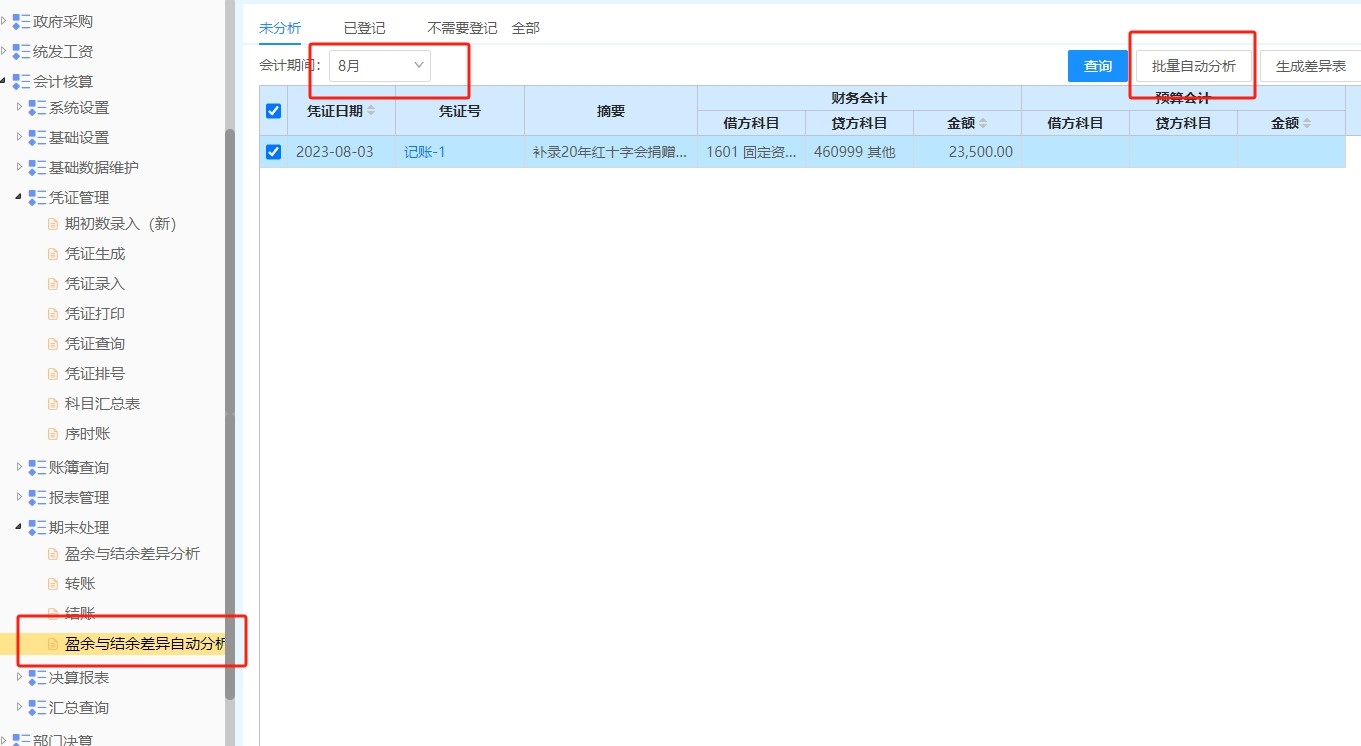
Task: Collapse the 会计核算 tree node
Action: (4, 82)
